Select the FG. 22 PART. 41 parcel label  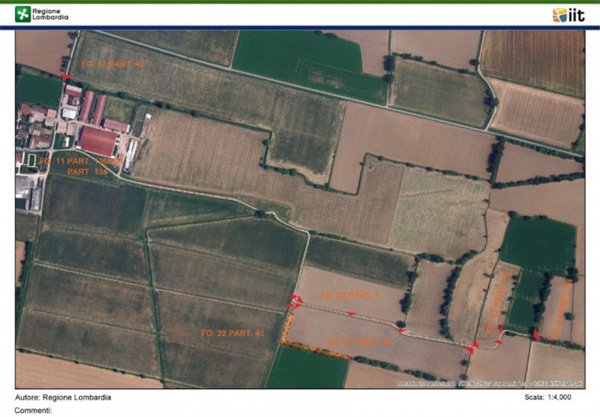(x=233, y=333)
